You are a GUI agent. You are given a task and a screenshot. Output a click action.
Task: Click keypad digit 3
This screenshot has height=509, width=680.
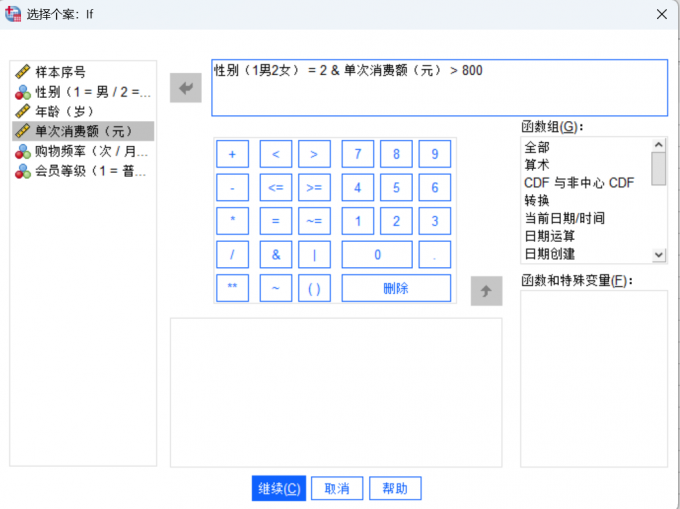pyautogui.click(x=435, y=221)
